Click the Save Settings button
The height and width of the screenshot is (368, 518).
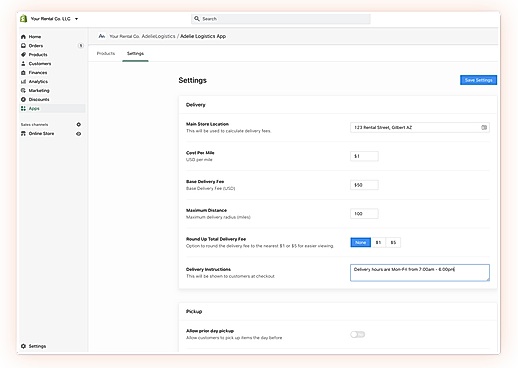pyautogui.click(x=478, y=80)
